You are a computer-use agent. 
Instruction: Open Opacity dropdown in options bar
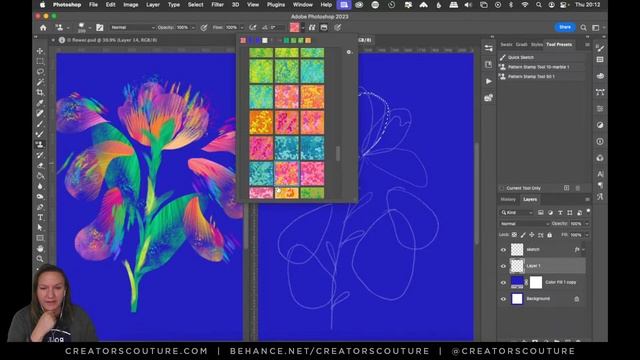(193, 27)
